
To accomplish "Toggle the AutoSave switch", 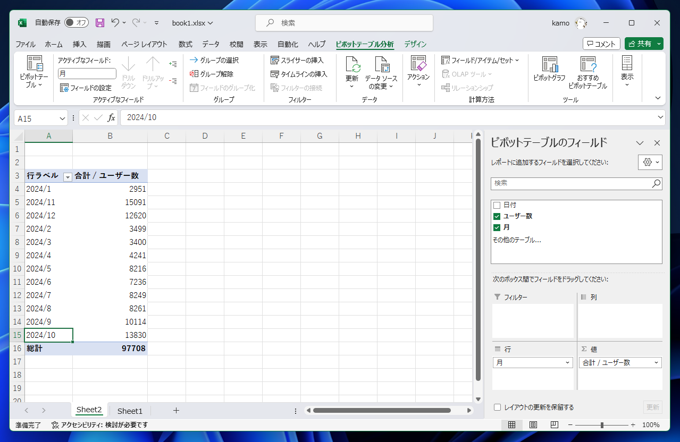I will (x=77, y=23).
